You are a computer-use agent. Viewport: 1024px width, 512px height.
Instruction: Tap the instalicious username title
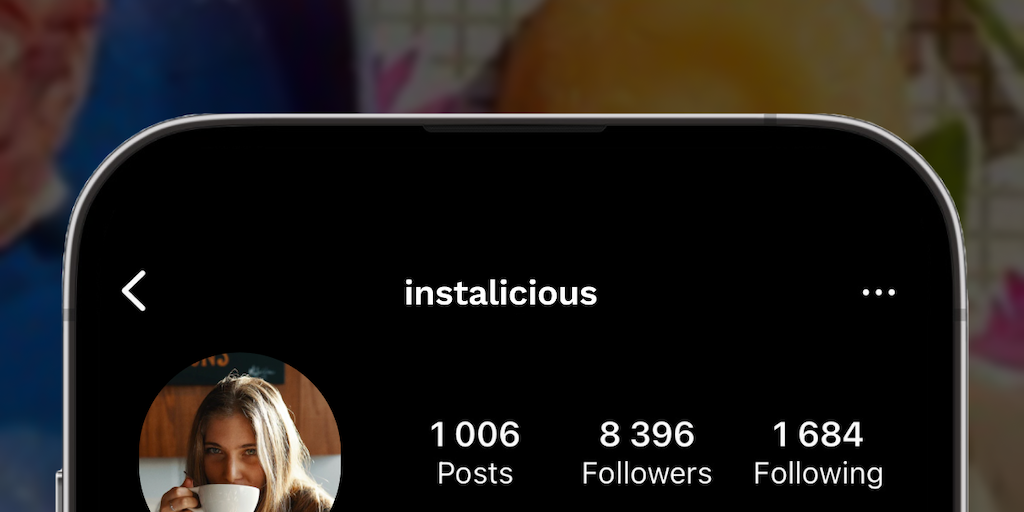tap(501, 293)
